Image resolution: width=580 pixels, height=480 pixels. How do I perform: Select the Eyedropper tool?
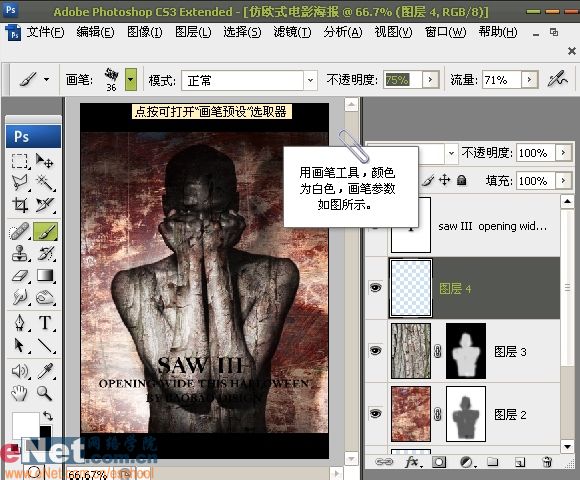45,371
